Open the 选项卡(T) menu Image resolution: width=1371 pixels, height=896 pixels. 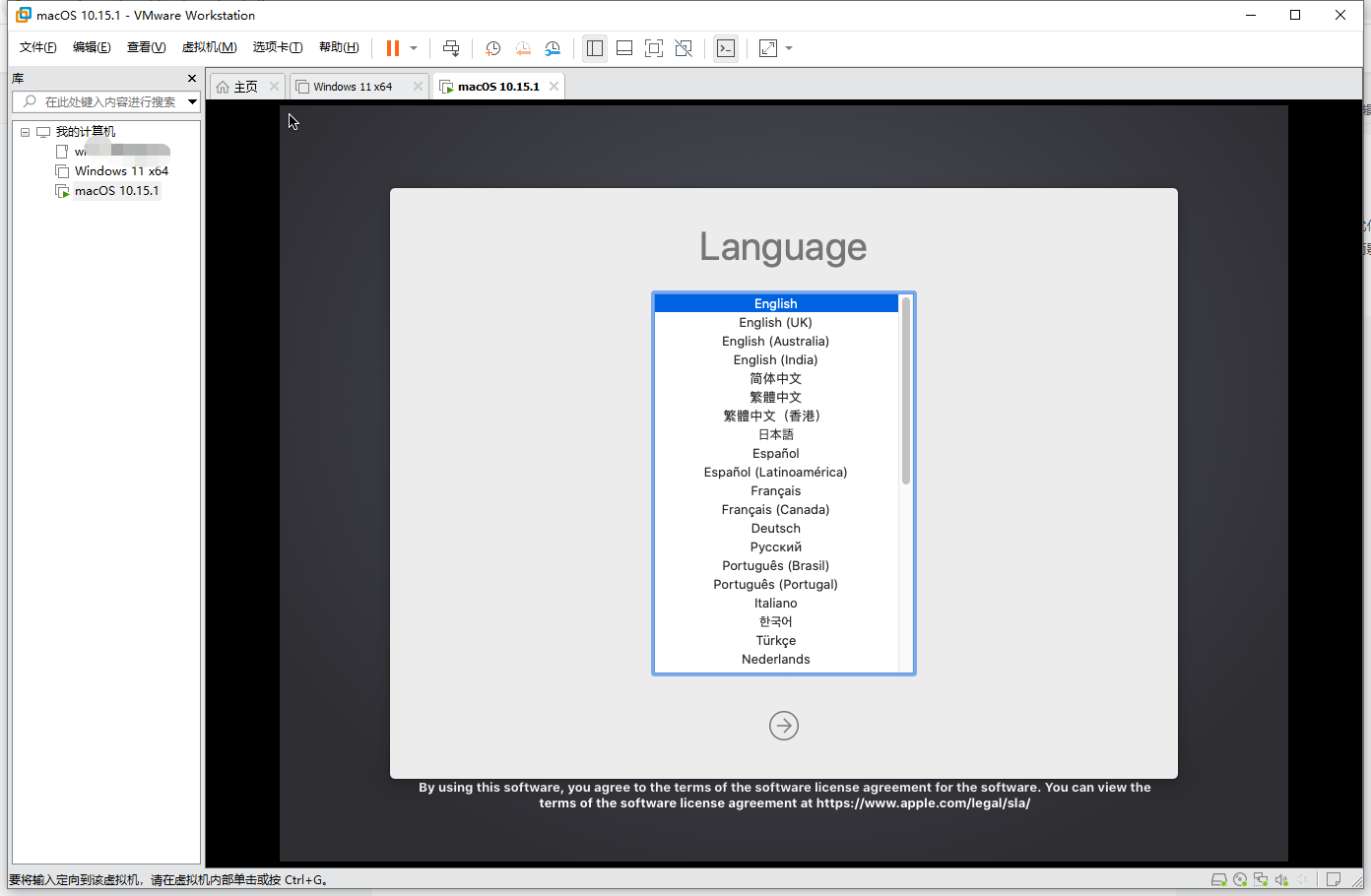(x=278, y=47)
